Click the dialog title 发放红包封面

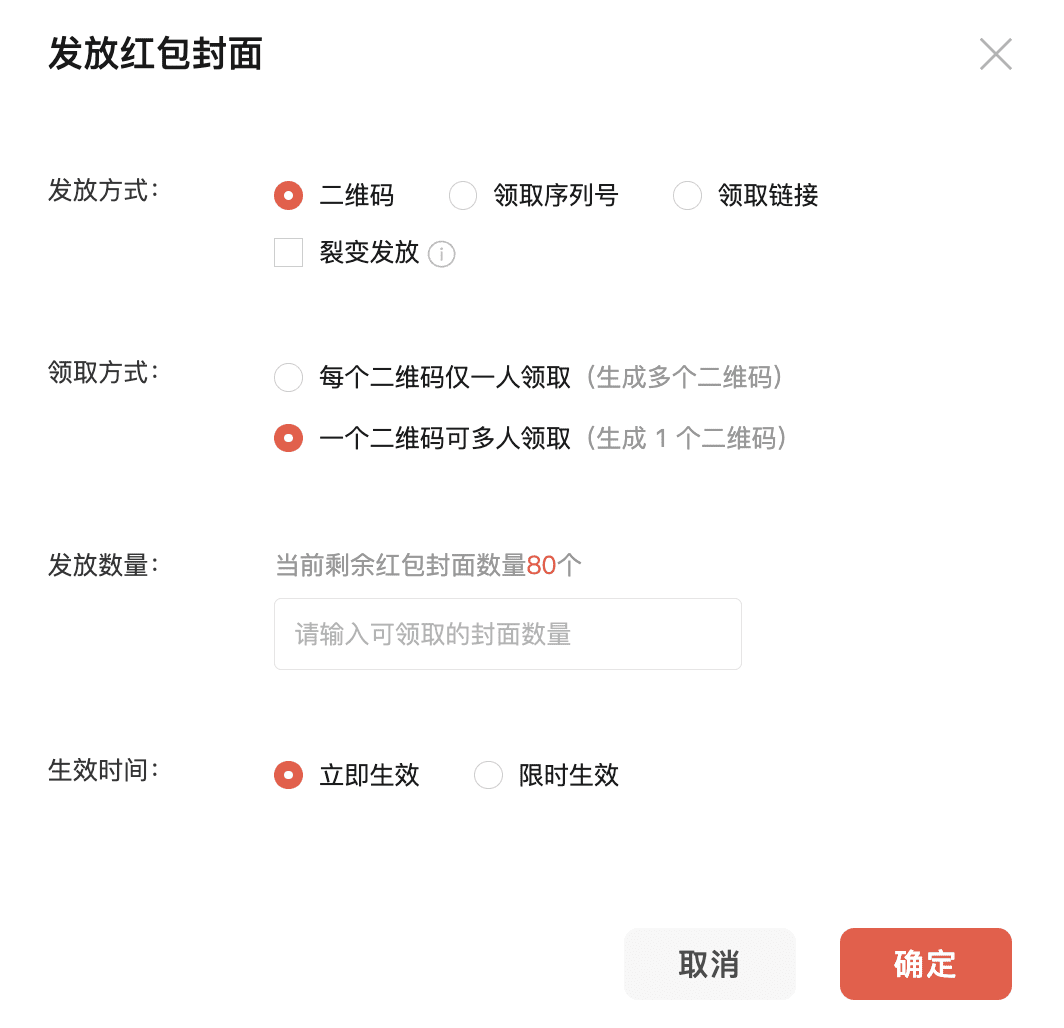(155, 54)
